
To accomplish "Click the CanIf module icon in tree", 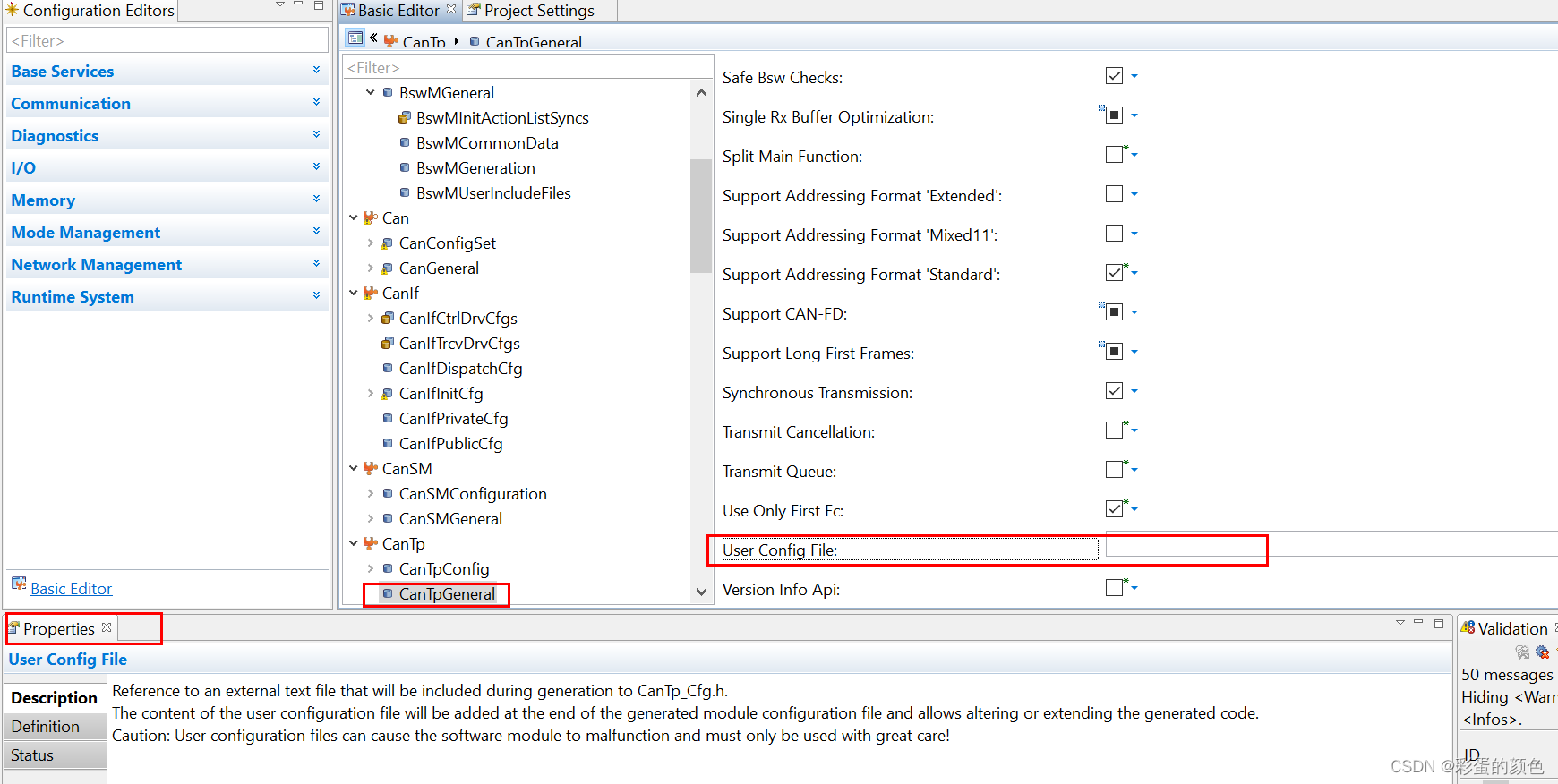I will (370, 293).
